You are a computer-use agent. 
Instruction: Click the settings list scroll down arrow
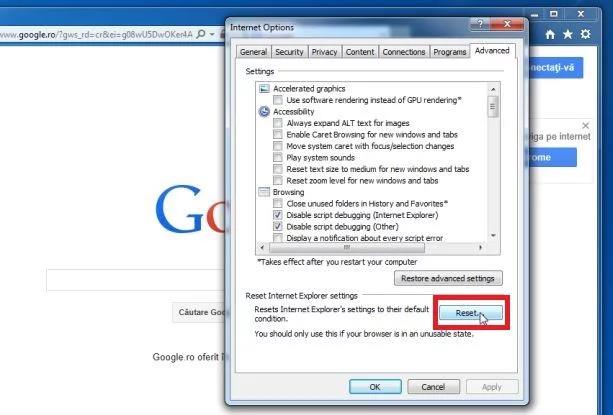coord(493,235)
